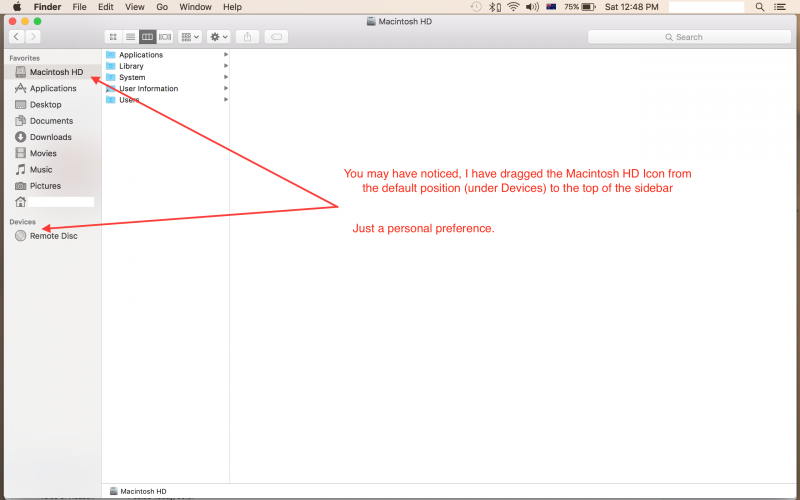Image resolution: width=800 pixels, height=500 pixels.
Task: Open Pictures from the sidebar
Action: [45, 186]
